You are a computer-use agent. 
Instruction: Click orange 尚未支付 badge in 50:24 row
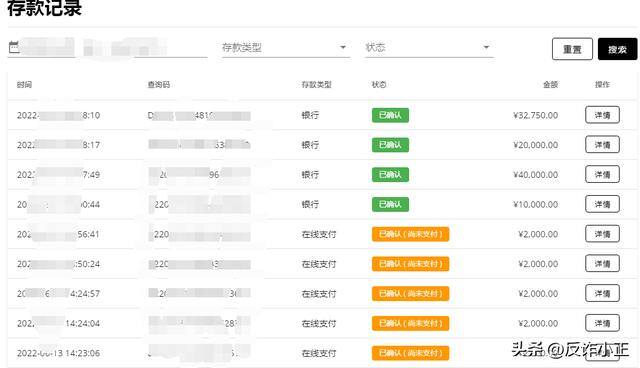click(410, 264)
